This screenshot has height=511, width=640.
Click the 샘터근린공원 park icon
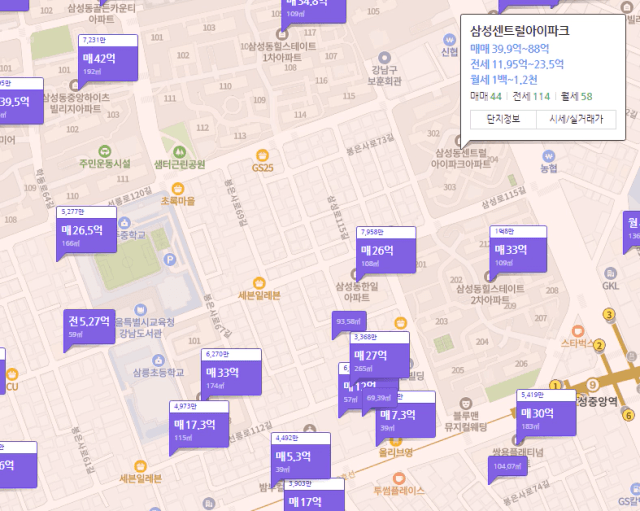[x=180, y=152]
